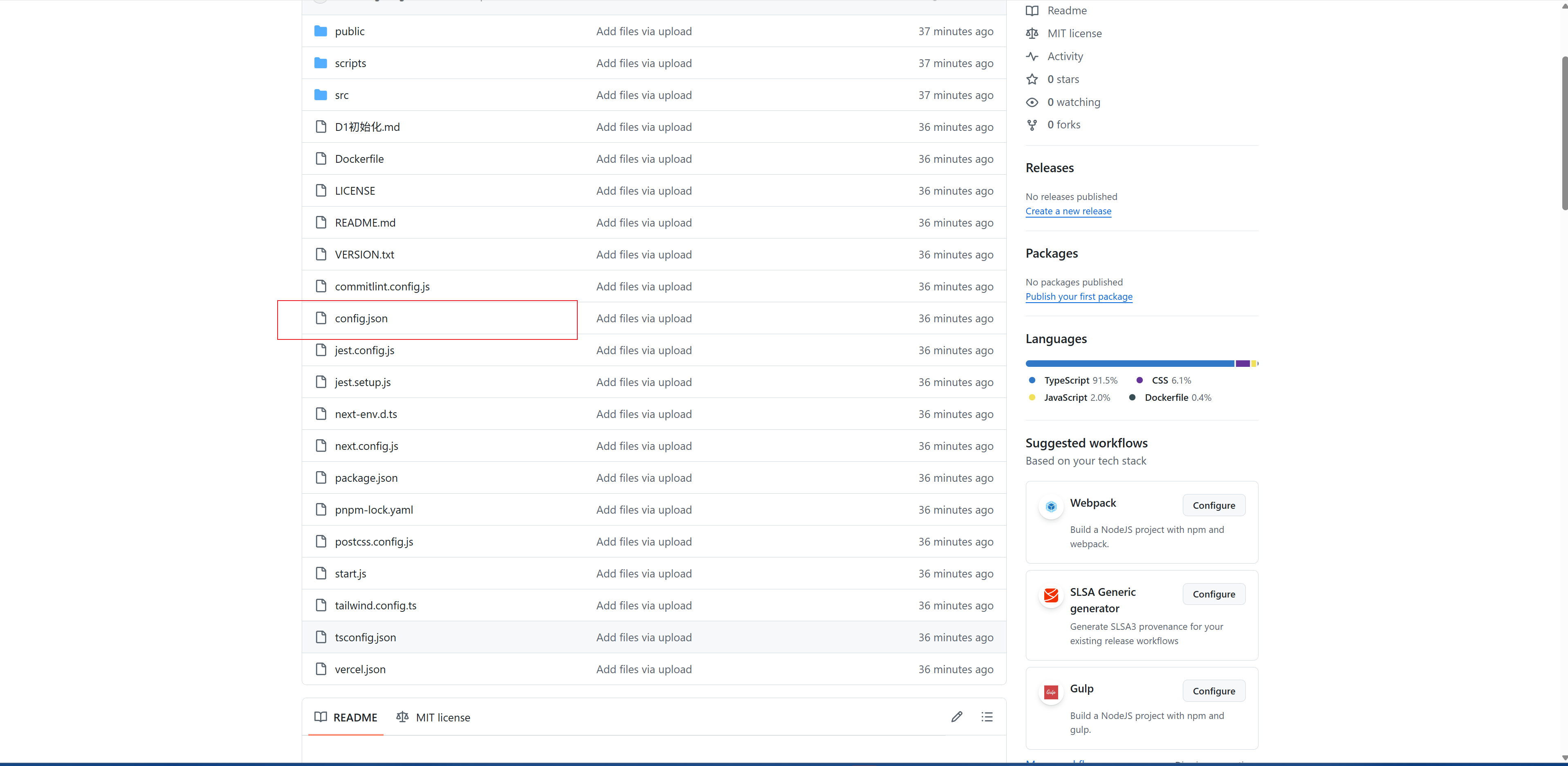Click the pencil edit README icon
Image resolution: width=1568 pixels, height=766 pixels.
(x=956, y=717)
